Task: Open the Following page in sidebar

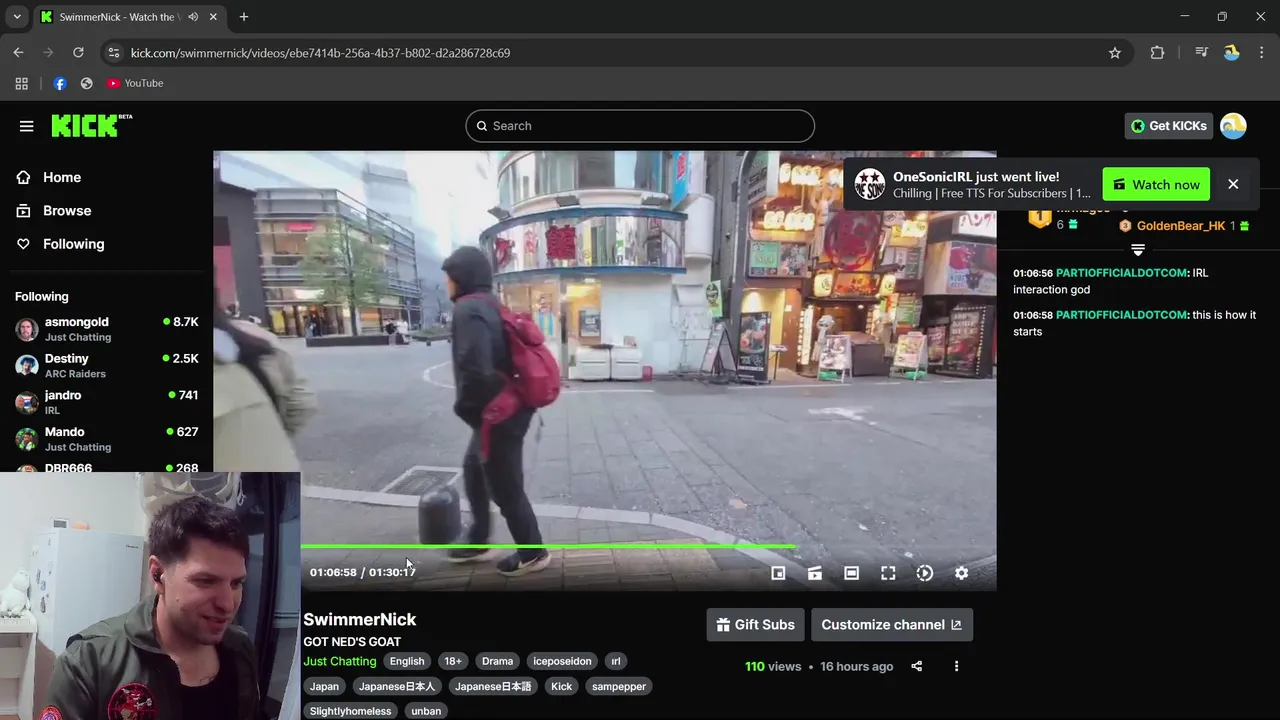Action: pos(73,244)
